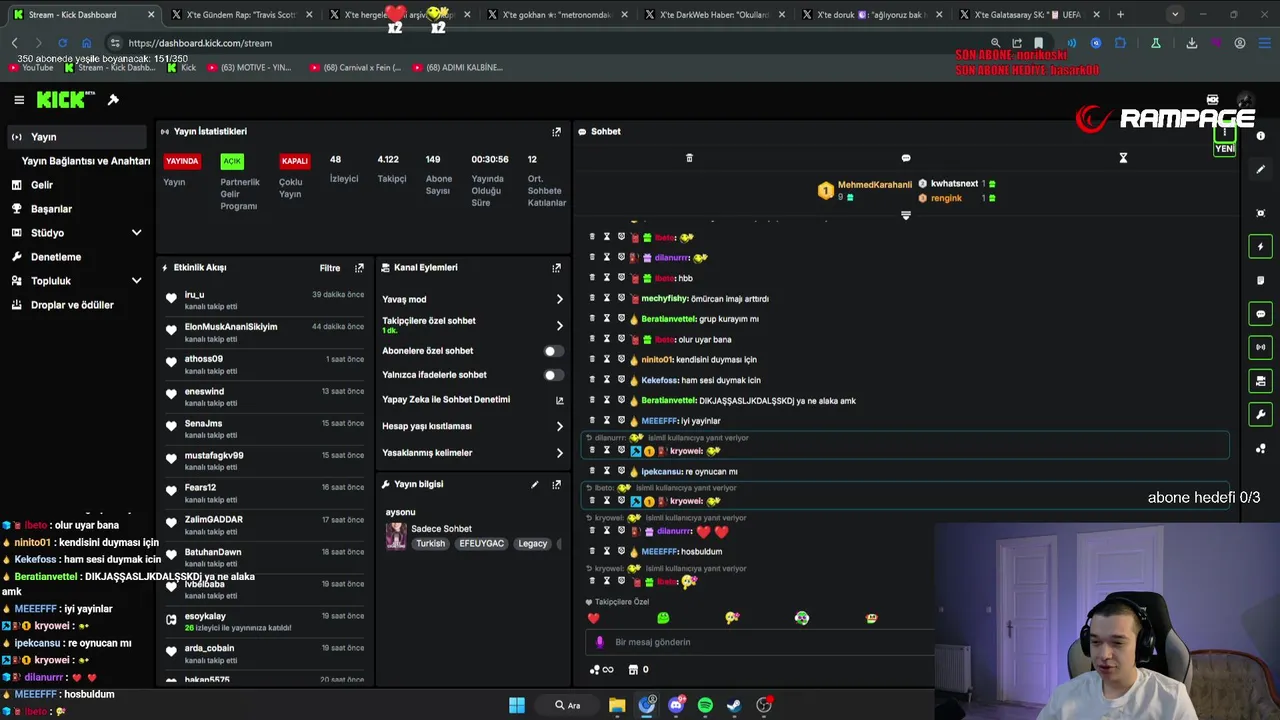Open Denetleme in the sidebar
Screen dimensions: 1280x720
coord(56,257)
